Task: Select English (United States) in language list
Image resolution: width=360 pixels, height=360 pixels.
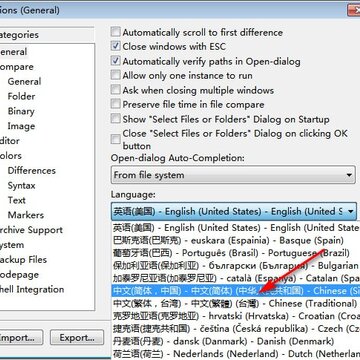Action: click(x=236, y=228)
